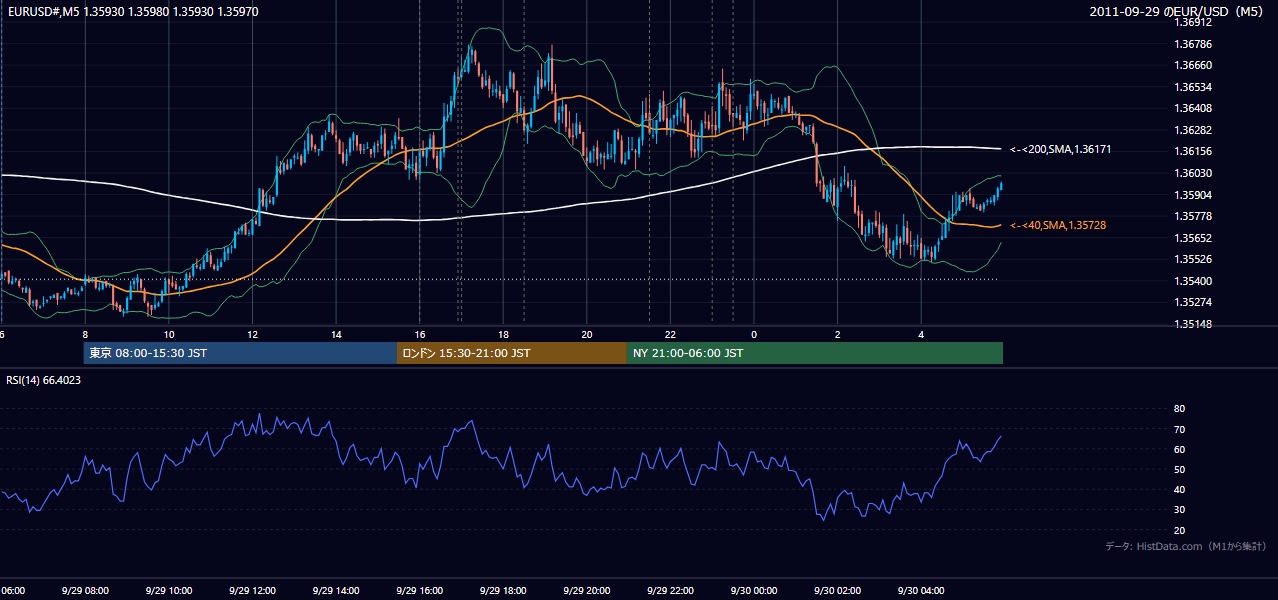1278x600 pixels.
Task: Click price axis value 1.36408
Action: pyautogui.click(x=1193, y=108)
